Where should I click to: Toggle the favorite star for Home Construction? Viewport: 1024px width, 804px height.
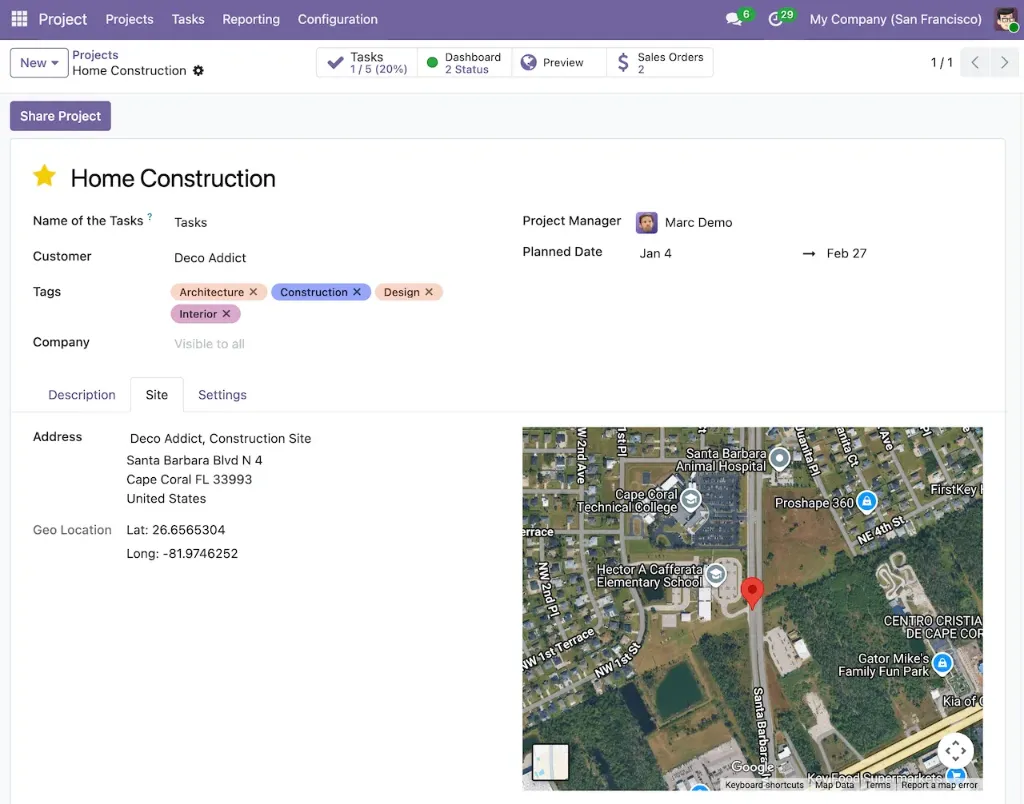coord(44,176)
